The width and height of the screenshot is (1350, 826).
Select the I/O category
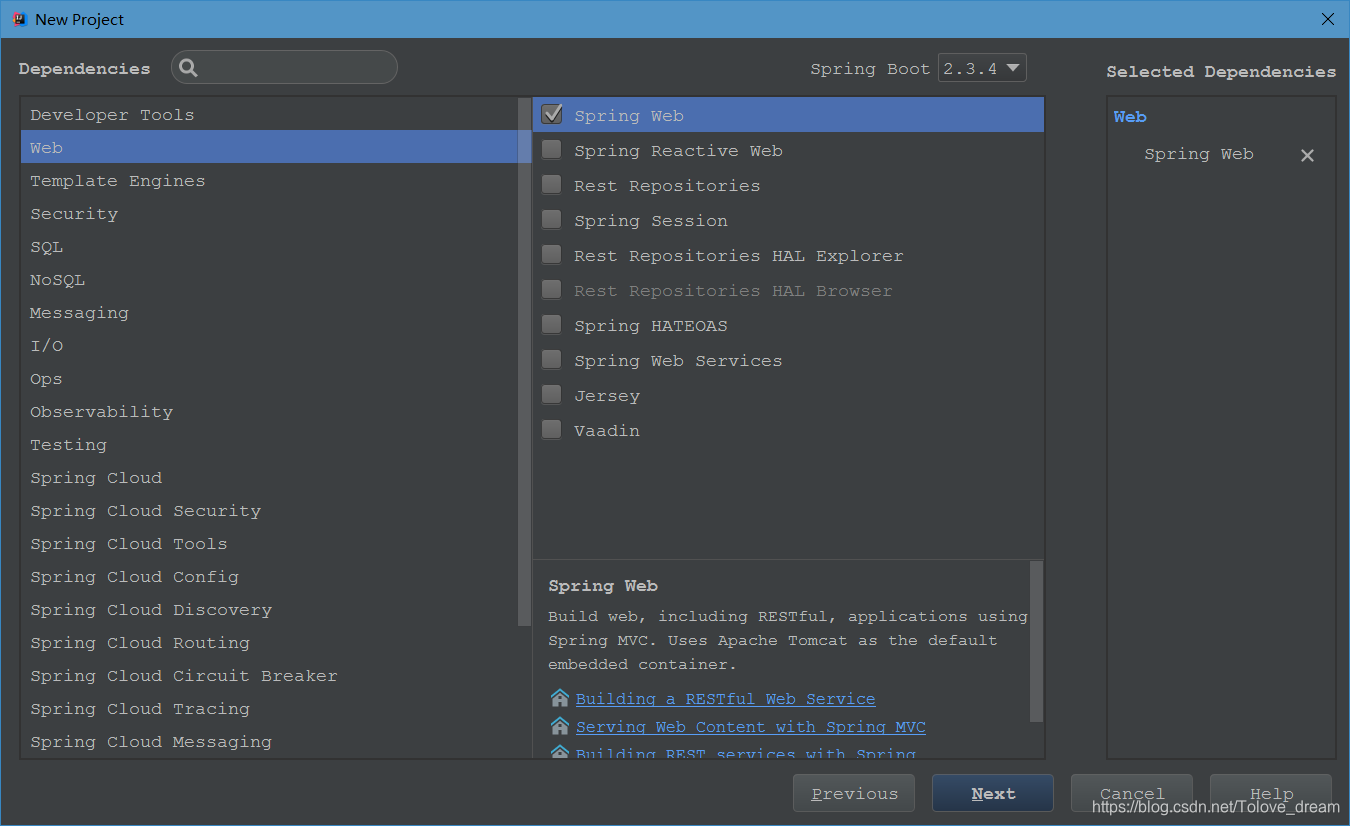pyautogui.click(x=270, y=345)
